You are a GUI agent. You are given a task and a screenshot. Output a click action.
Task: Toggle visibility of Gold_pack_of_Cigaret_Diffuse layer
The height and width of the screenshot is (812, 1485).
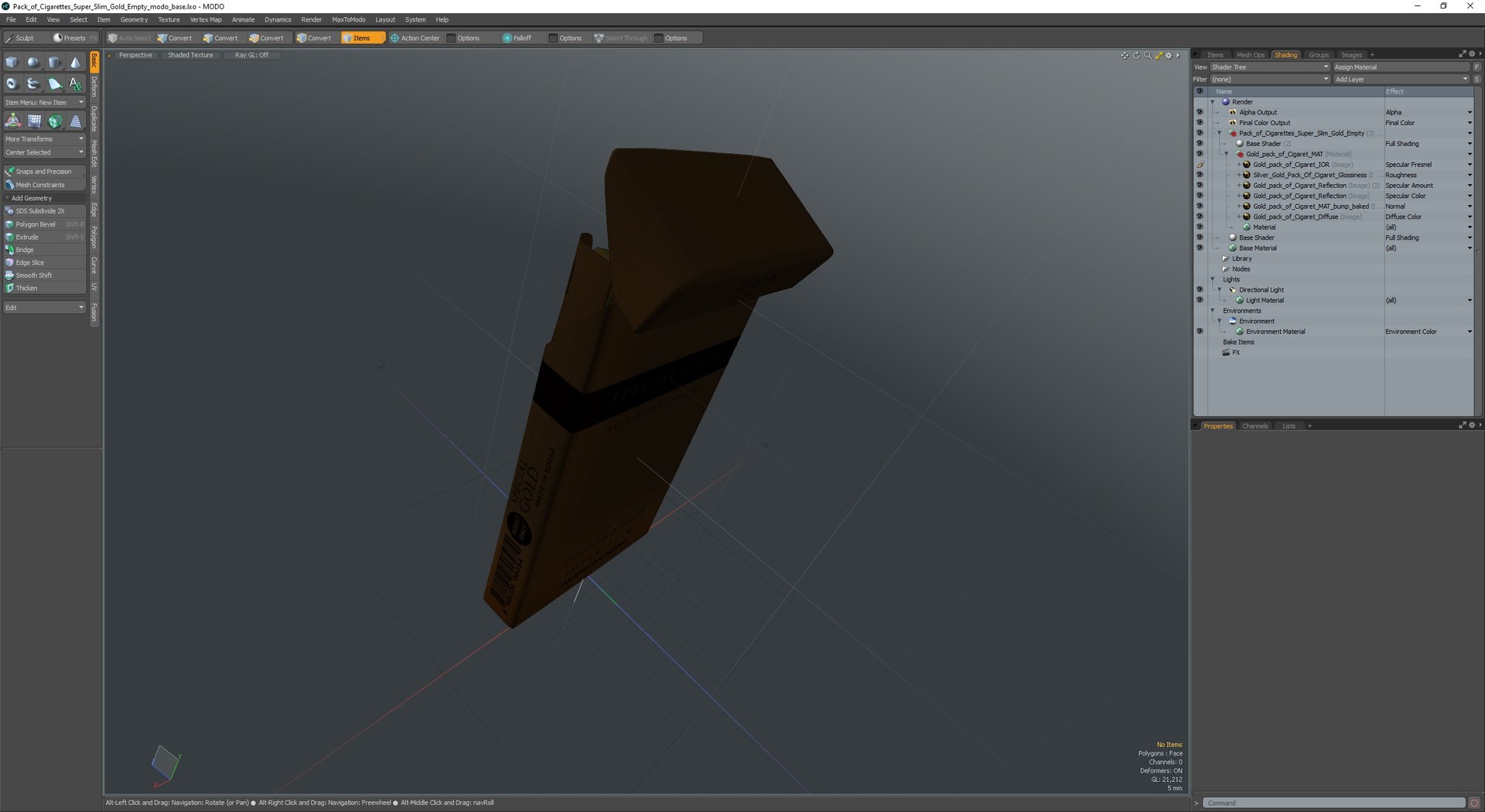(1200, 217)
